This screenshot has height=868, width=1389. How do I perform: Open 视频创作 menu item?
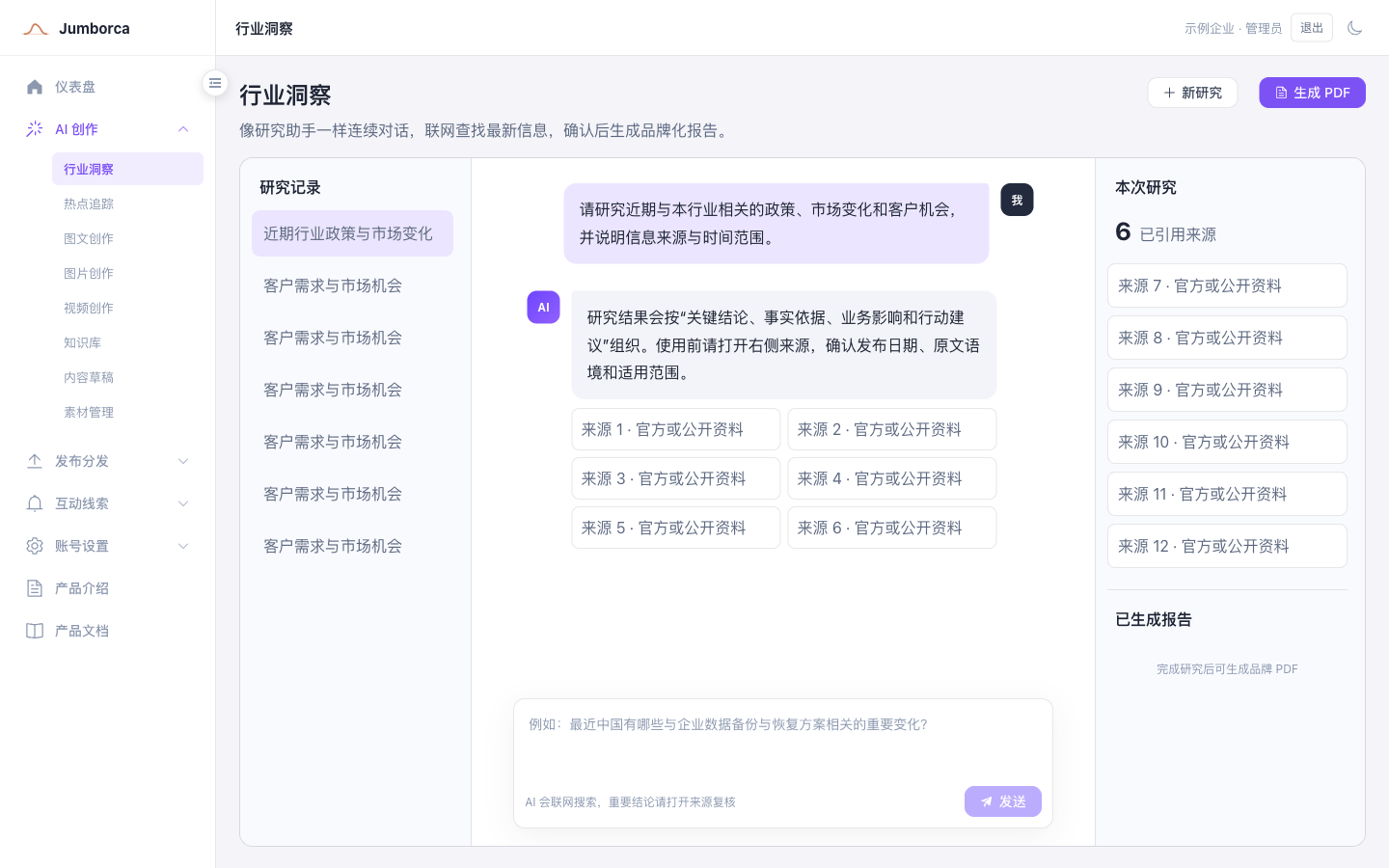pos(127,308)
